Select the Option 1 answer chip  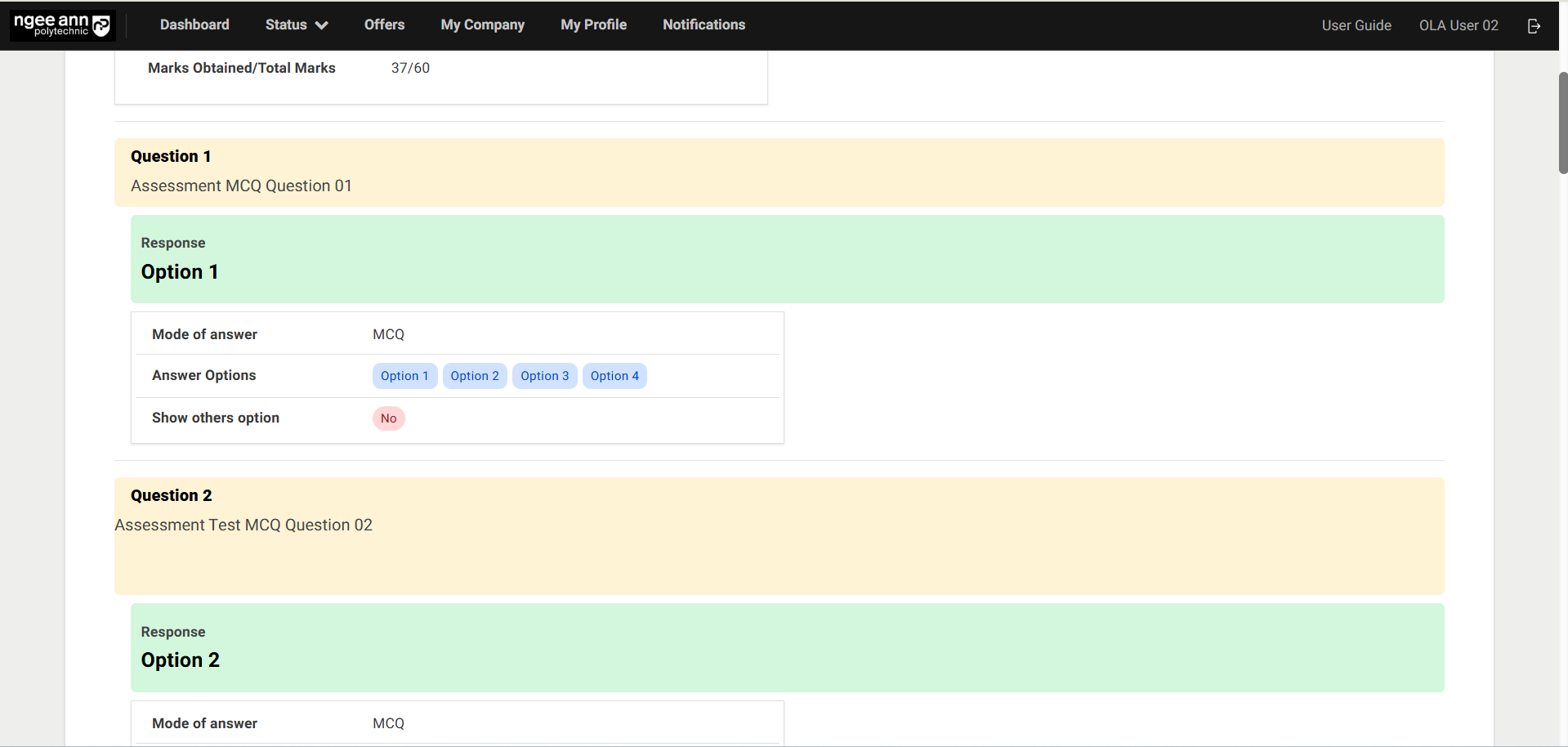(x=404, y=376)
